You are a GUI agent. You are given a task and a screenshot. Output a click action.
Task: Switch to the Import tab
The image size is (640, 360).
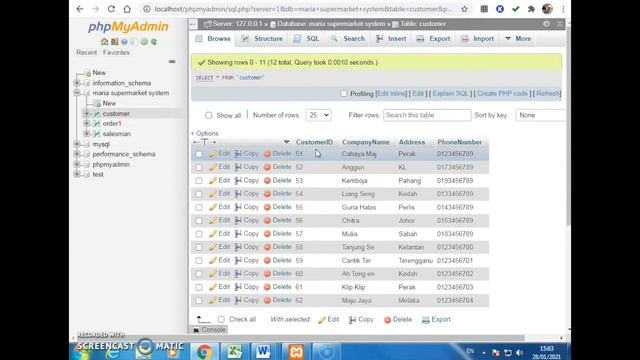[478, 39]
